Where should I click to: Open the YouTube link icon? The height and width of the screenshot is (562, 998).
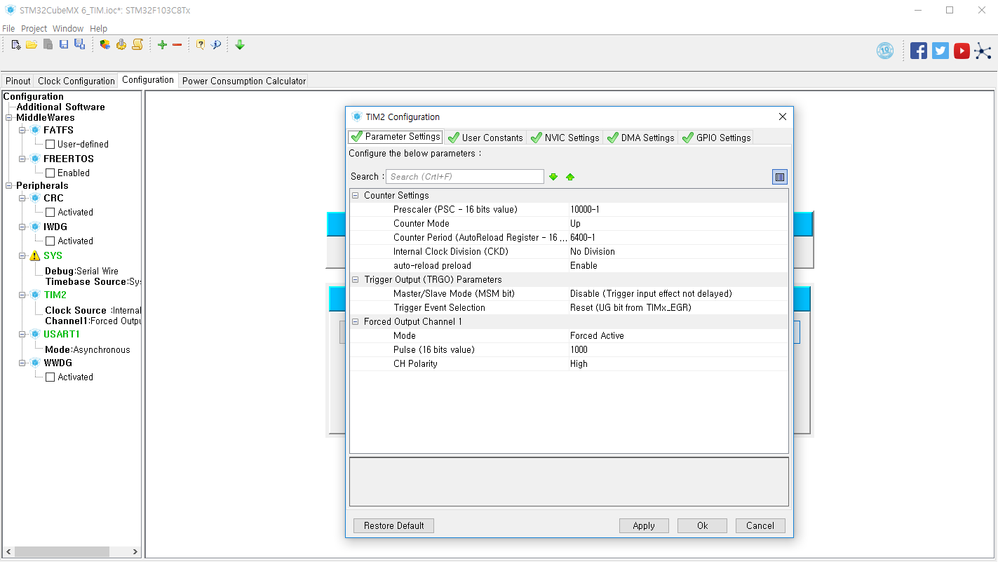coord(962,51)
